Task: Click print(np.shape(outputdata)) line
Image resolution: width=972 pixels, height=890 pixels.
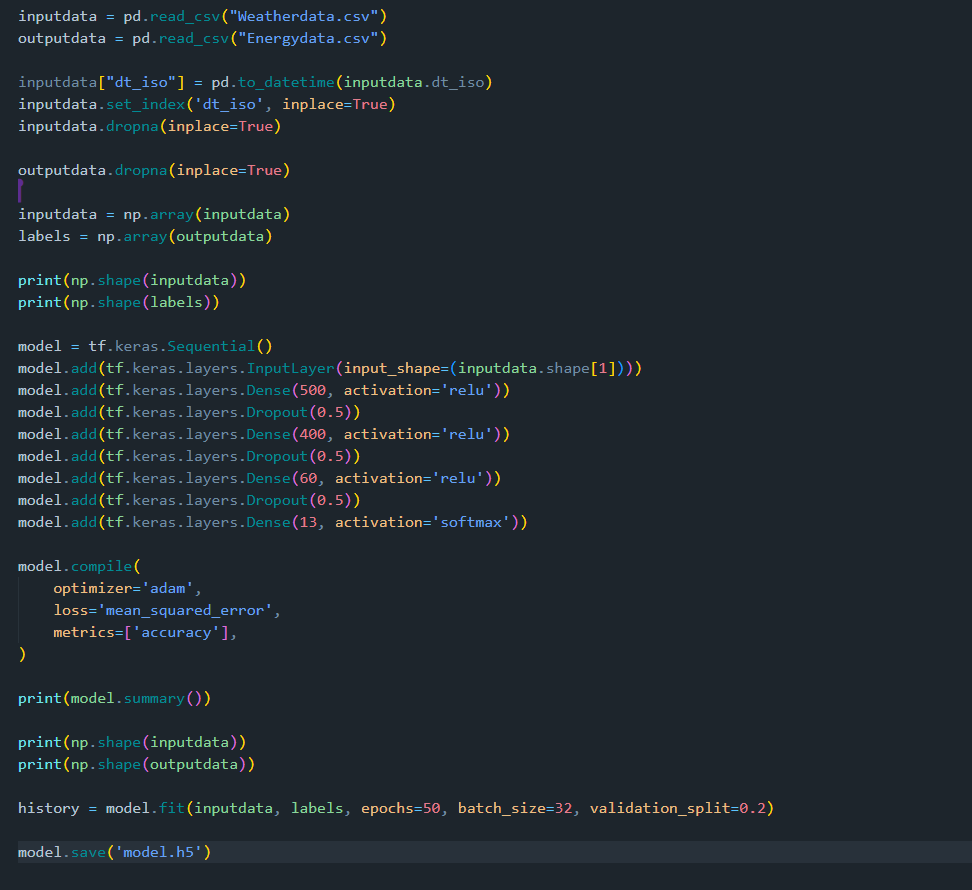Action: pos(136,765)
